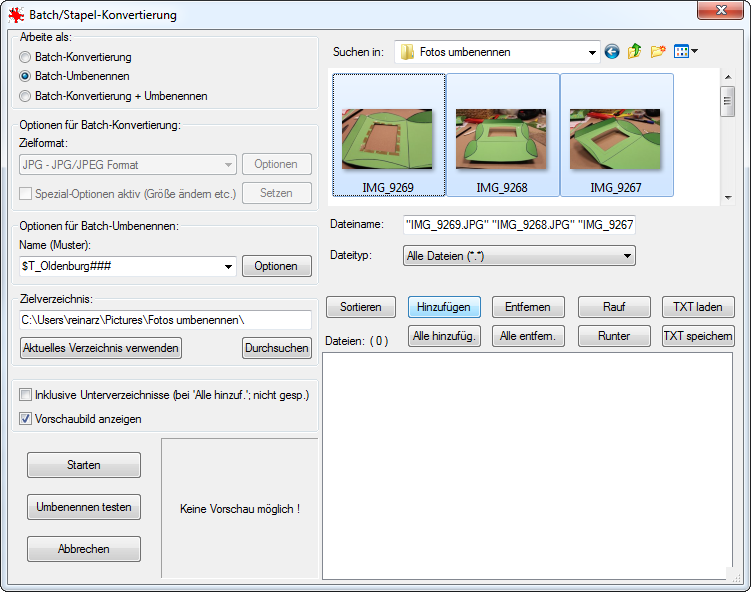Select the IMG_9268 thumbnail
Image resolution: width=751 pixels, height=592 pixels.
pyautogui.click(x=502, y=135)
